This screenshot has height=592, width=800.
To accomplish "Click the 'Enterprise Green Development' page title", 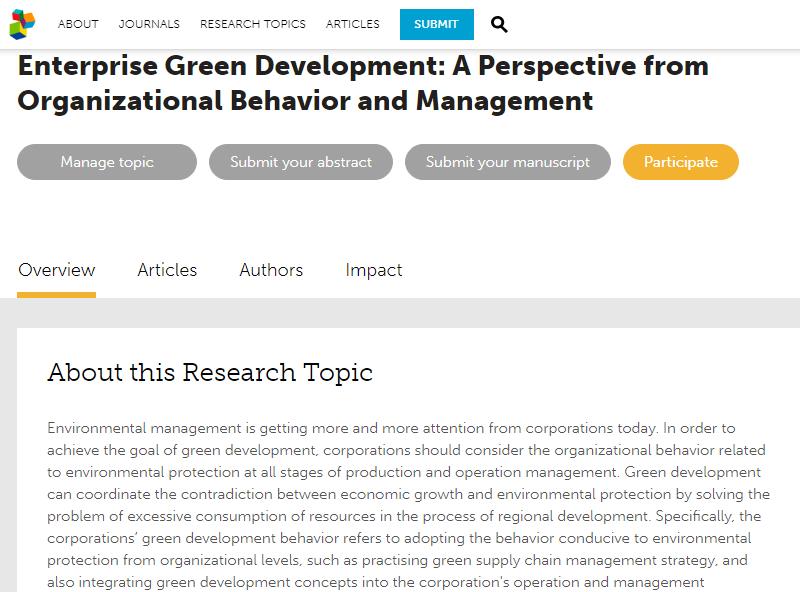I will [363, 83].
